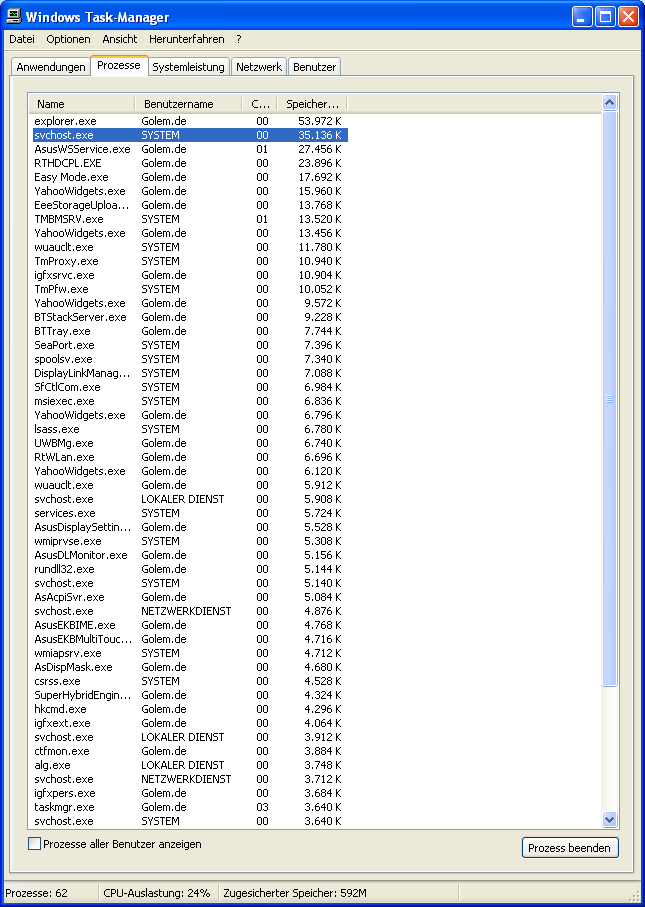Select the AsusEKBIME.exe process
Viewport: 645px width, 907px height.
click(190, 625)
